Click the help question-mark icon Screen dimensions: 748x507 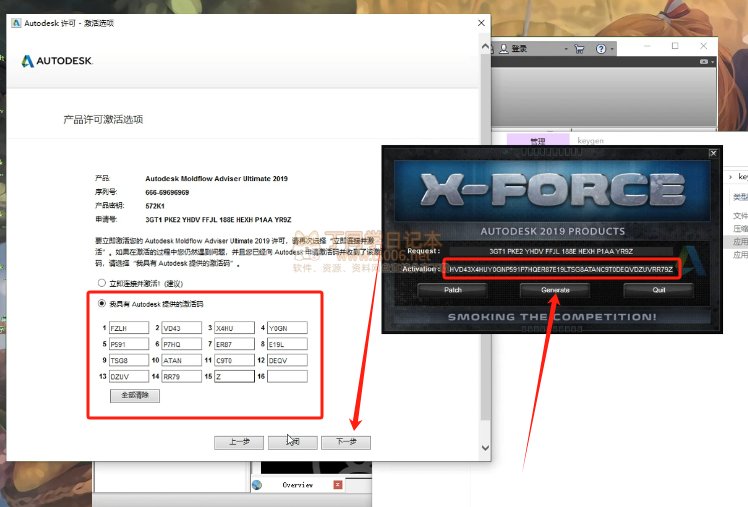click(x=601, y=49)
